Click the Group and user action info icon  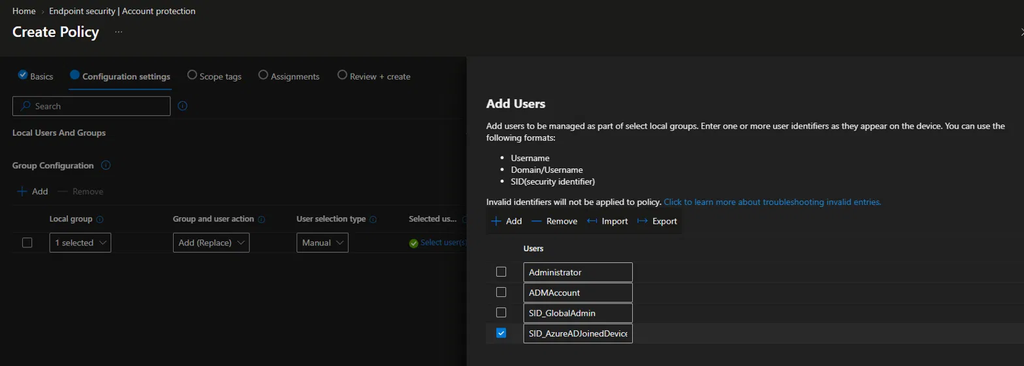click(x=261, y=220)
